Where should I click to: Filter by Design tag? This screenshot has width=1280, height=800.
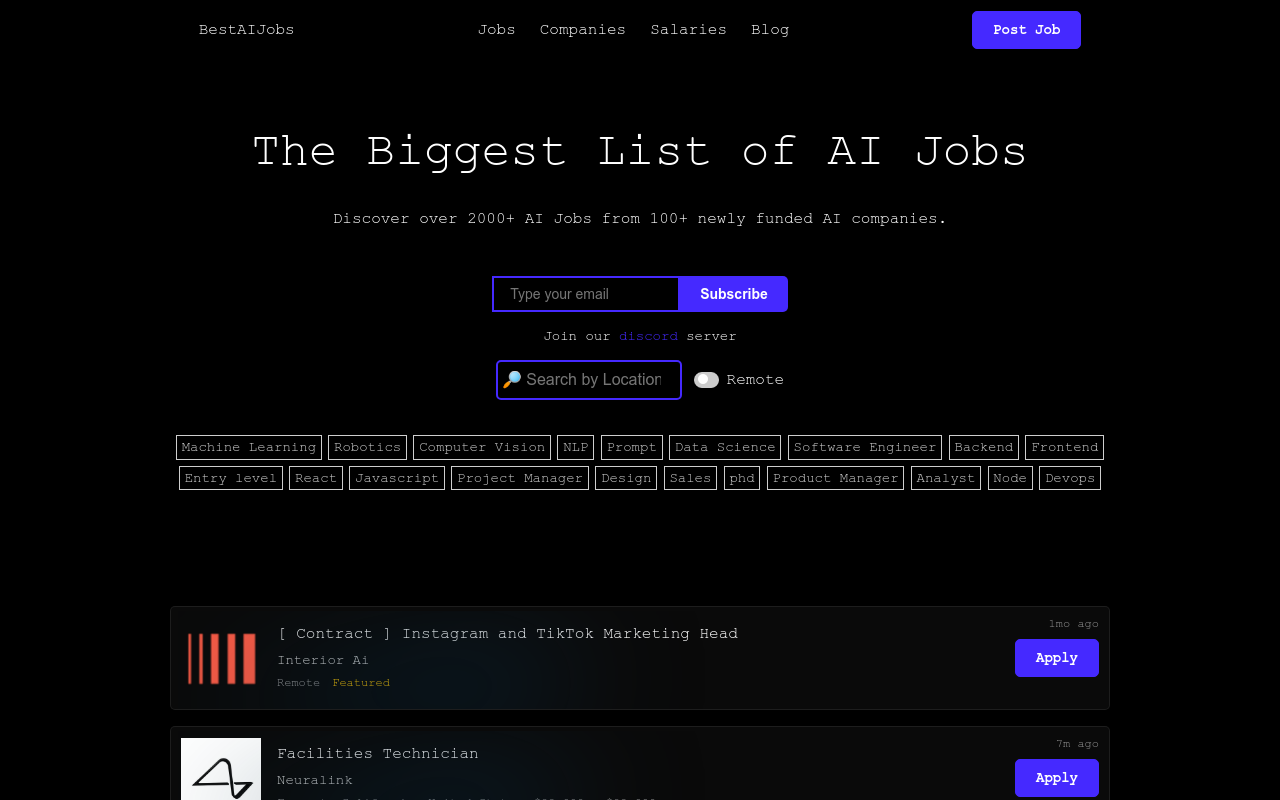[626, 478]
